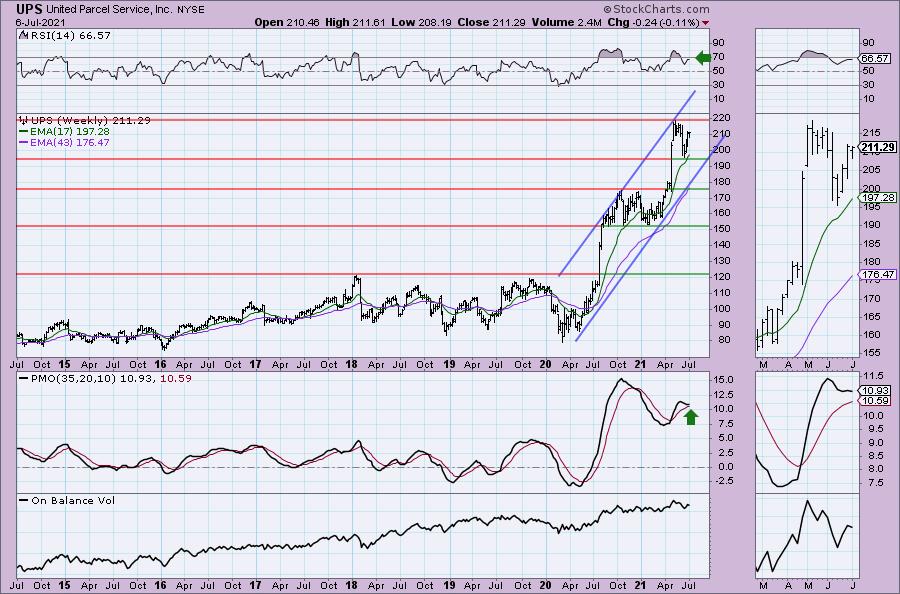Click the red down-triangle change indicator
Viewport: 900px width, 594px height.
[x=705, y=23]
